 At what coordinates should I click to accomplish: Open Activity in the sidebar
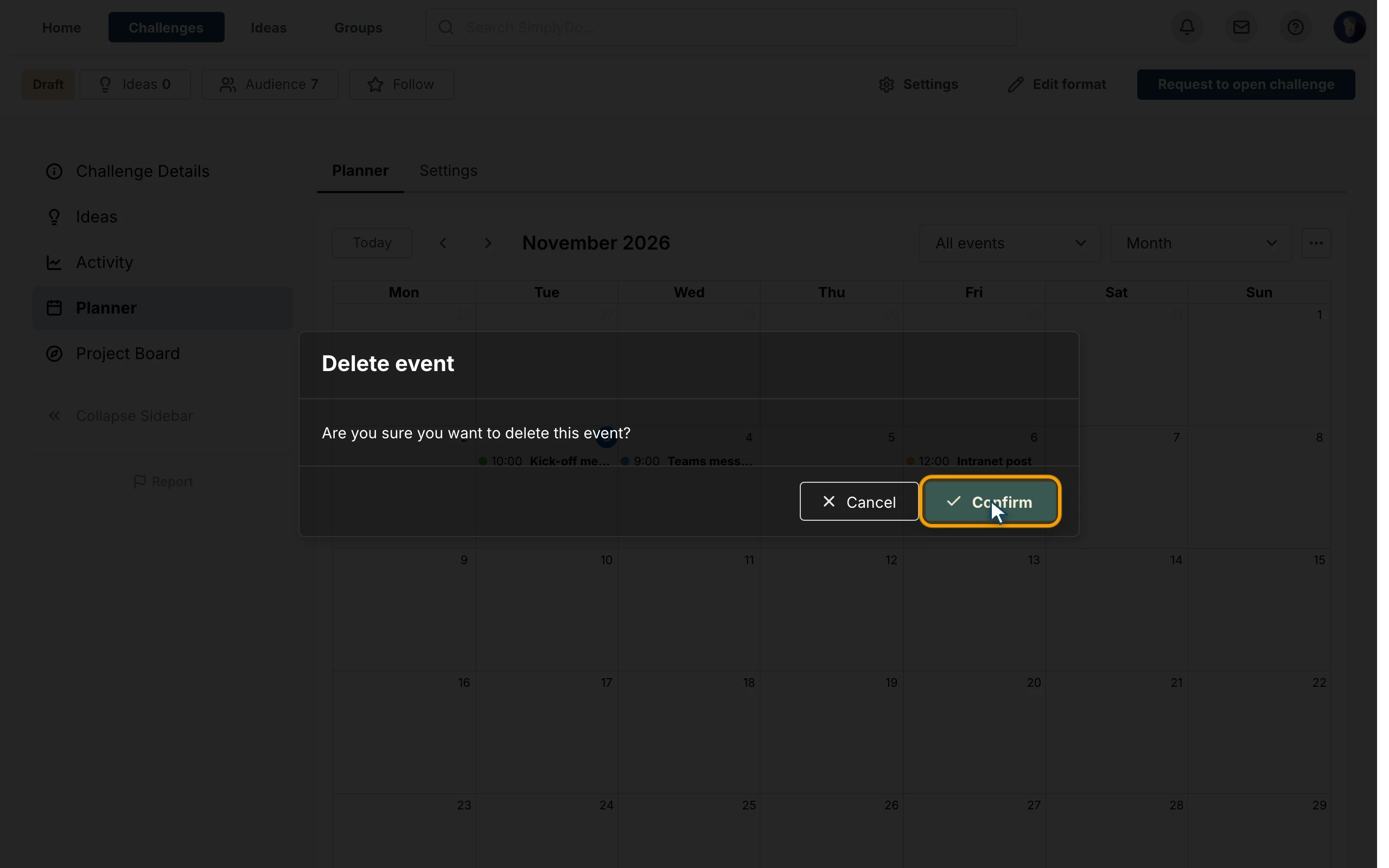pyautogui.click(x=163, y=263)
